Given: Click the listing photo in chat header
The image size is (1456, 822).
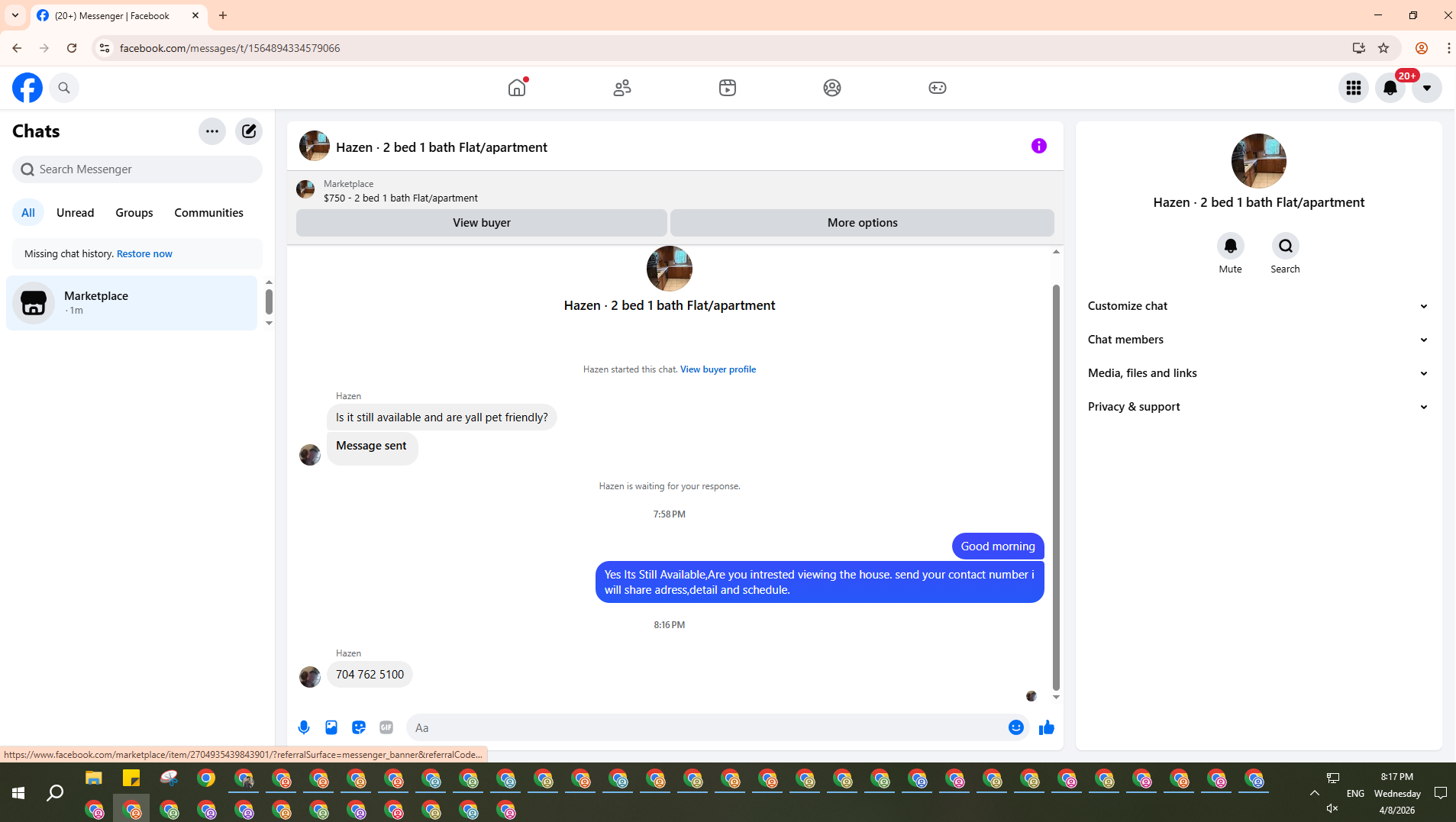Looking at the screenshot, I should (315, 147).
